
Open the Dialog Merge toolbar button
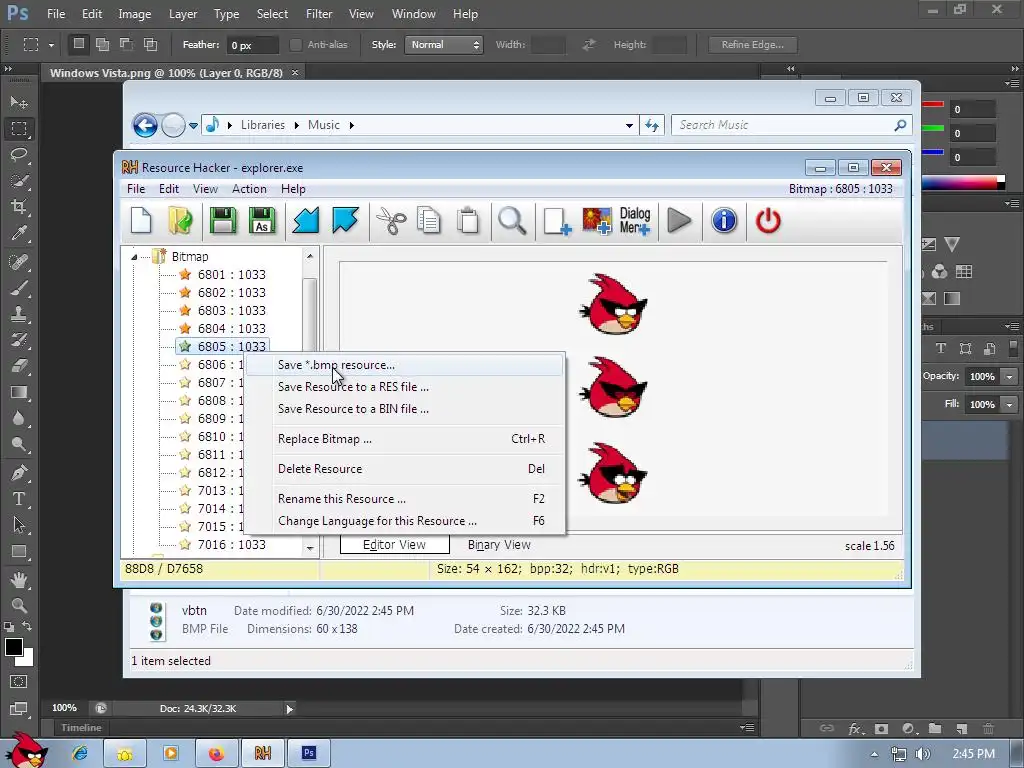tap(635, 221)
